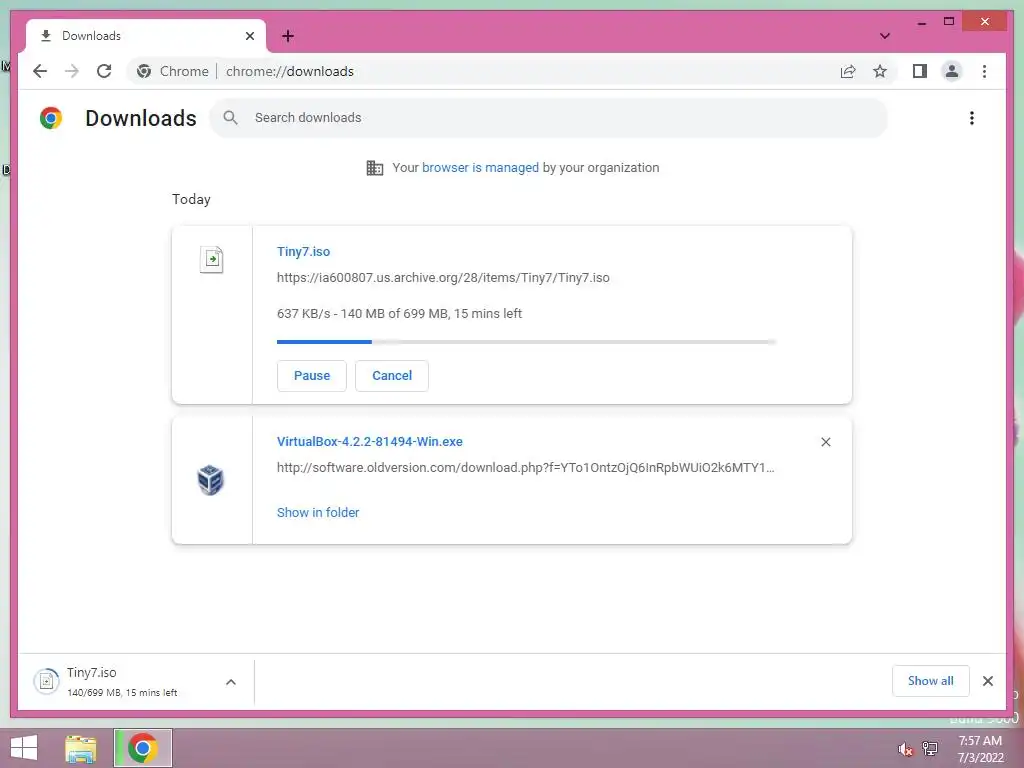Screen dimensions: 1024x768
Task: Cancel the Tiny7.iso download
Action: [x=392, y=376]
